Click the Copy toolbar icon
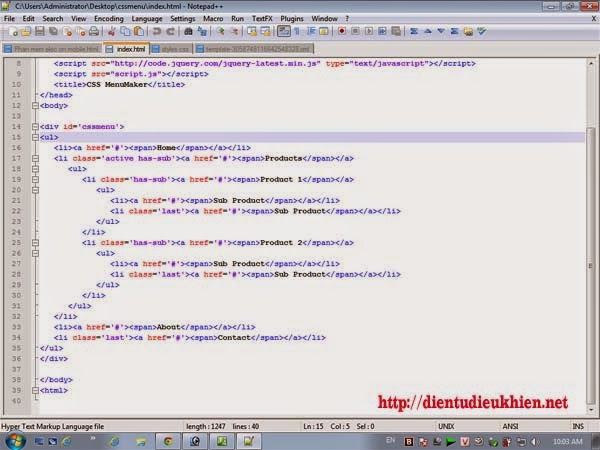 (125, 32)
